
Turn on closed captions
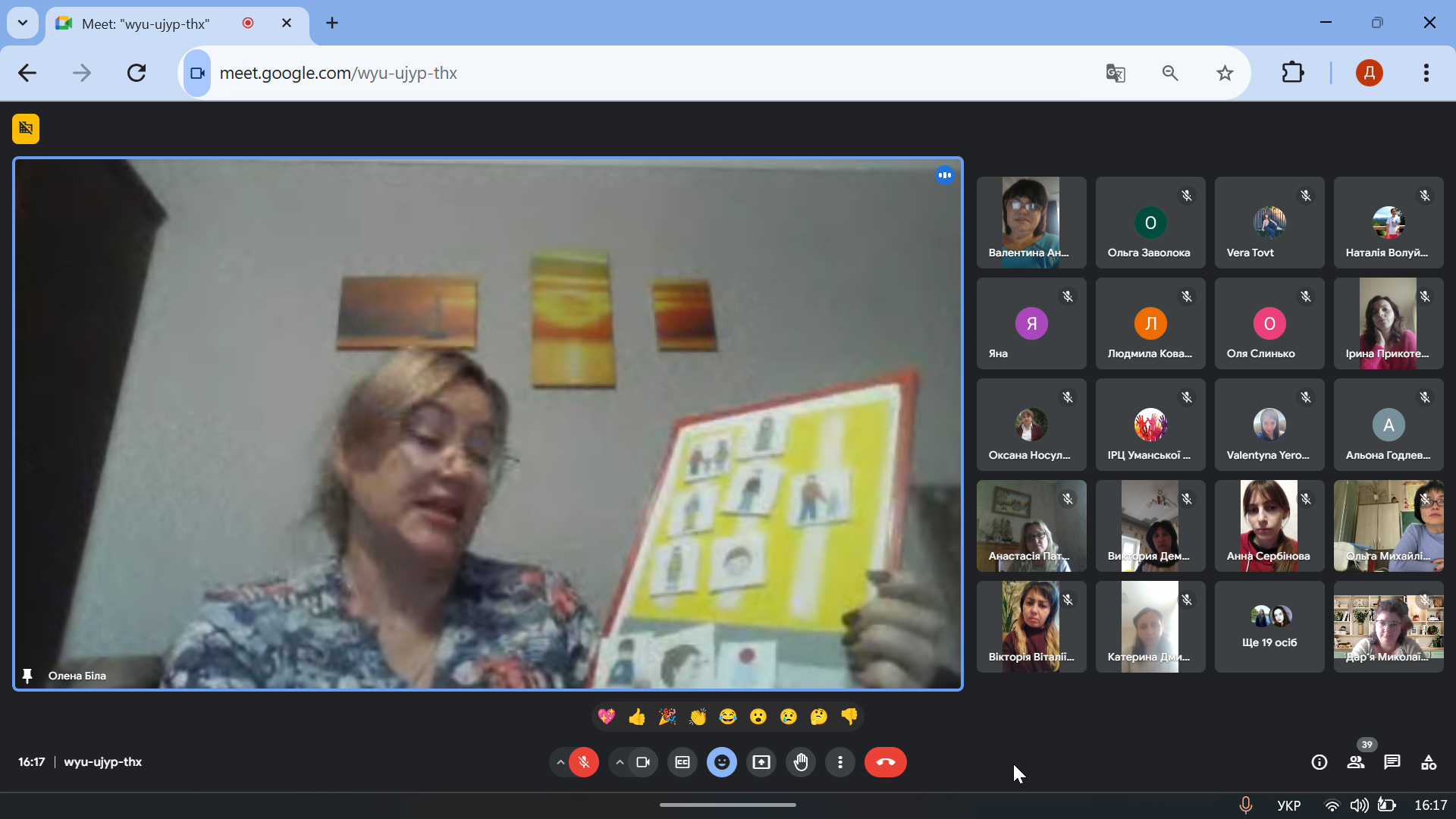(682, 762)
